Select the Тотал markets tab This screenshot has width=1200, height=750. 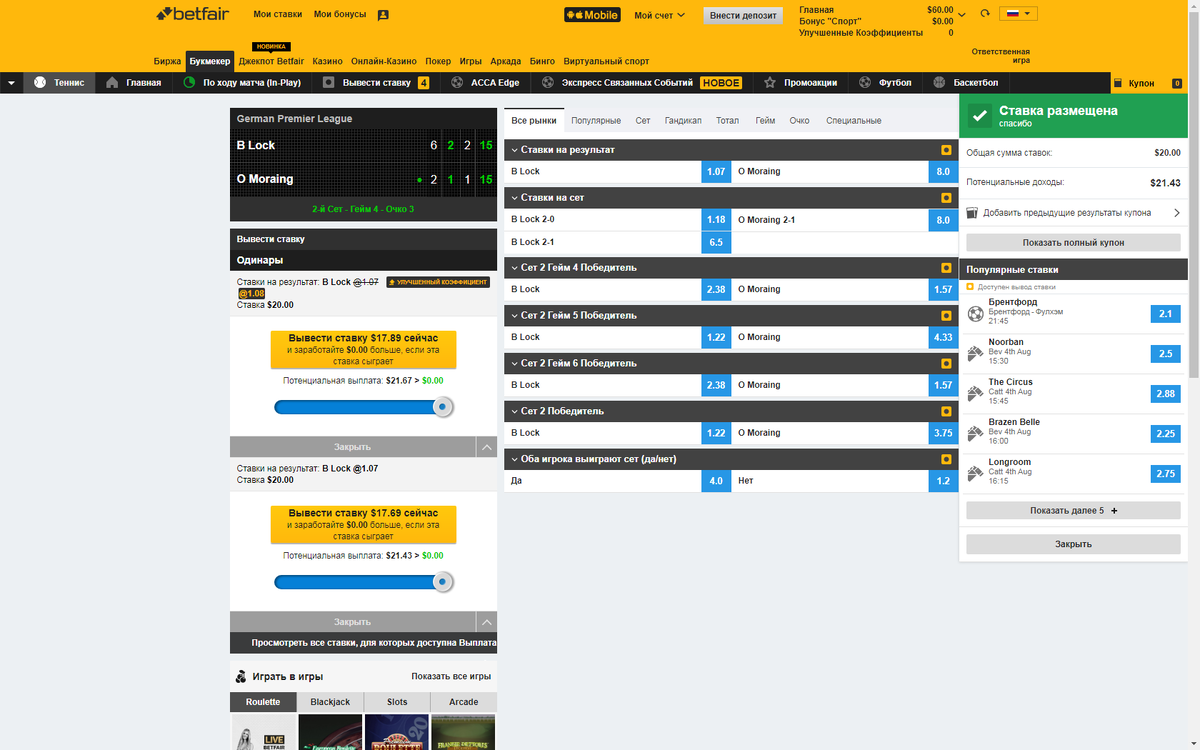click(728, 121)
